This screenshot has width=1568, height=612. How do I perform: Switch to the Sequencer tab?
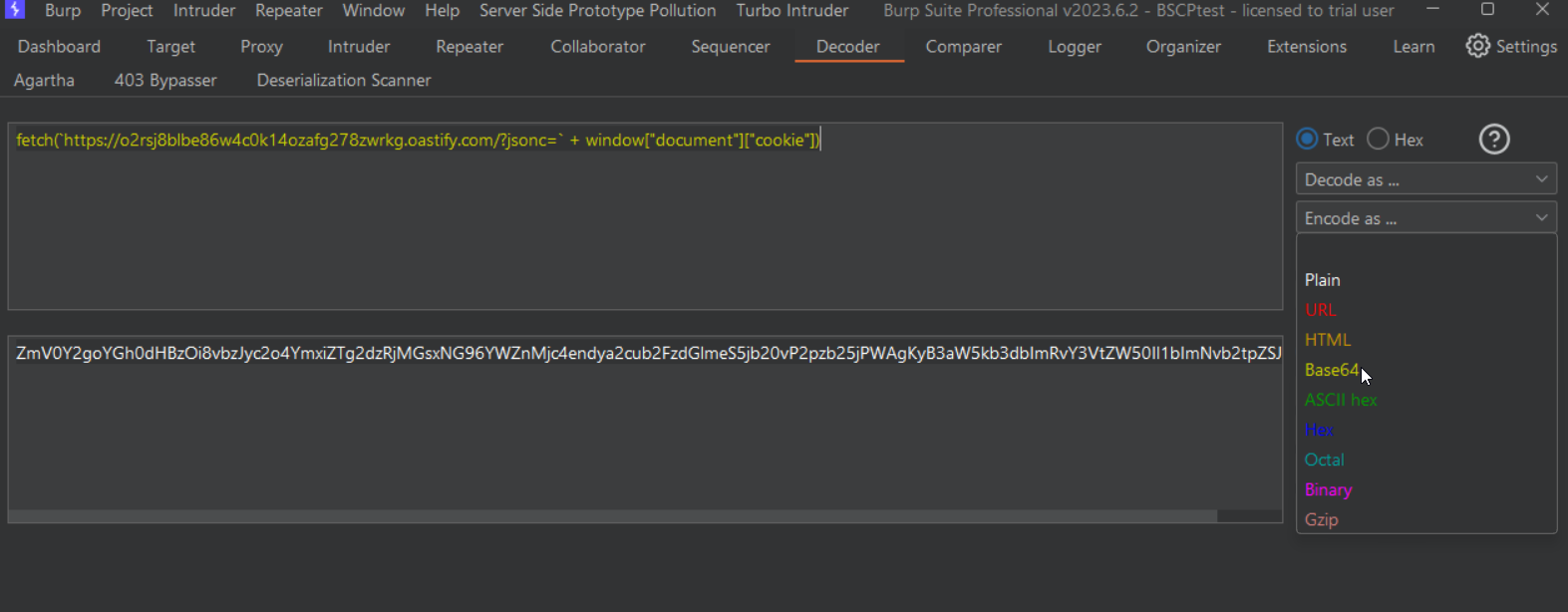(731, 46)
